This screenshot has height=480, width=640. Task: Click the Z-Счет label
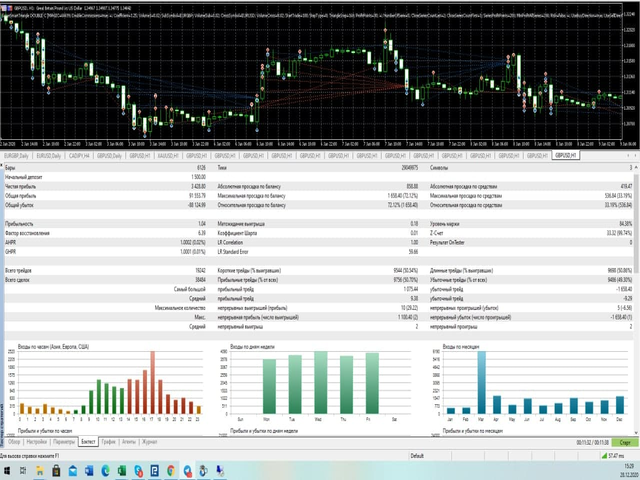coord(437,233)
